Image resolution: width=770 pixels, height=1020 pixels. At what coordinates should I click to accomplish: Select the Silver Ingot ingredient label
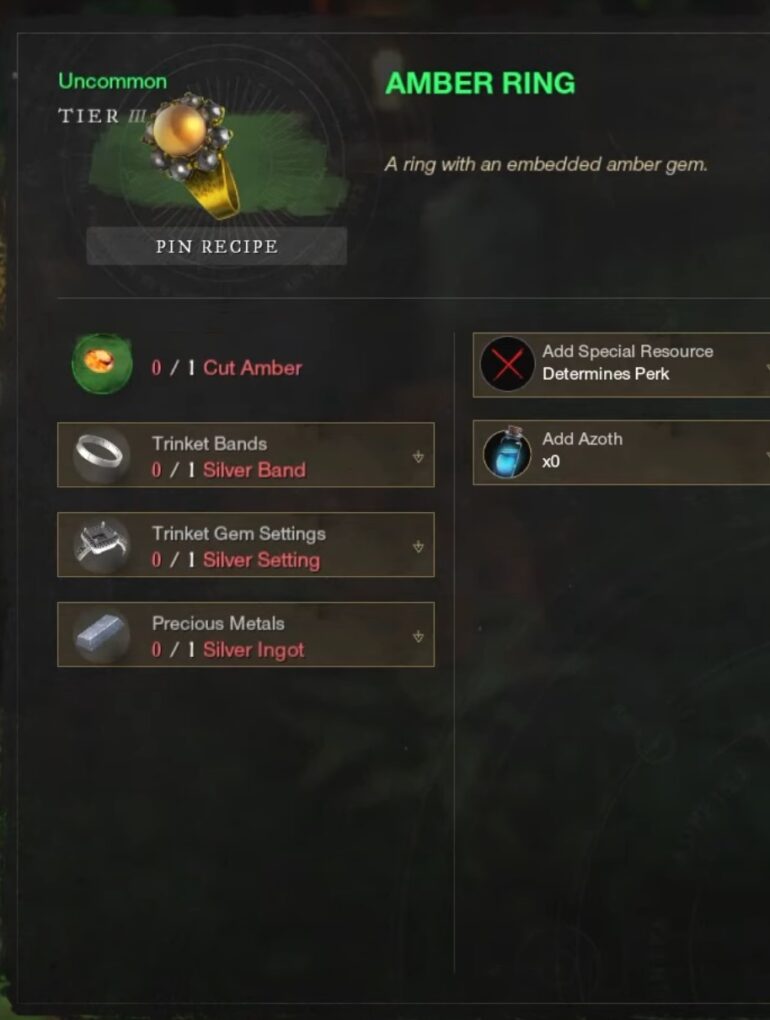coord(254,650)
